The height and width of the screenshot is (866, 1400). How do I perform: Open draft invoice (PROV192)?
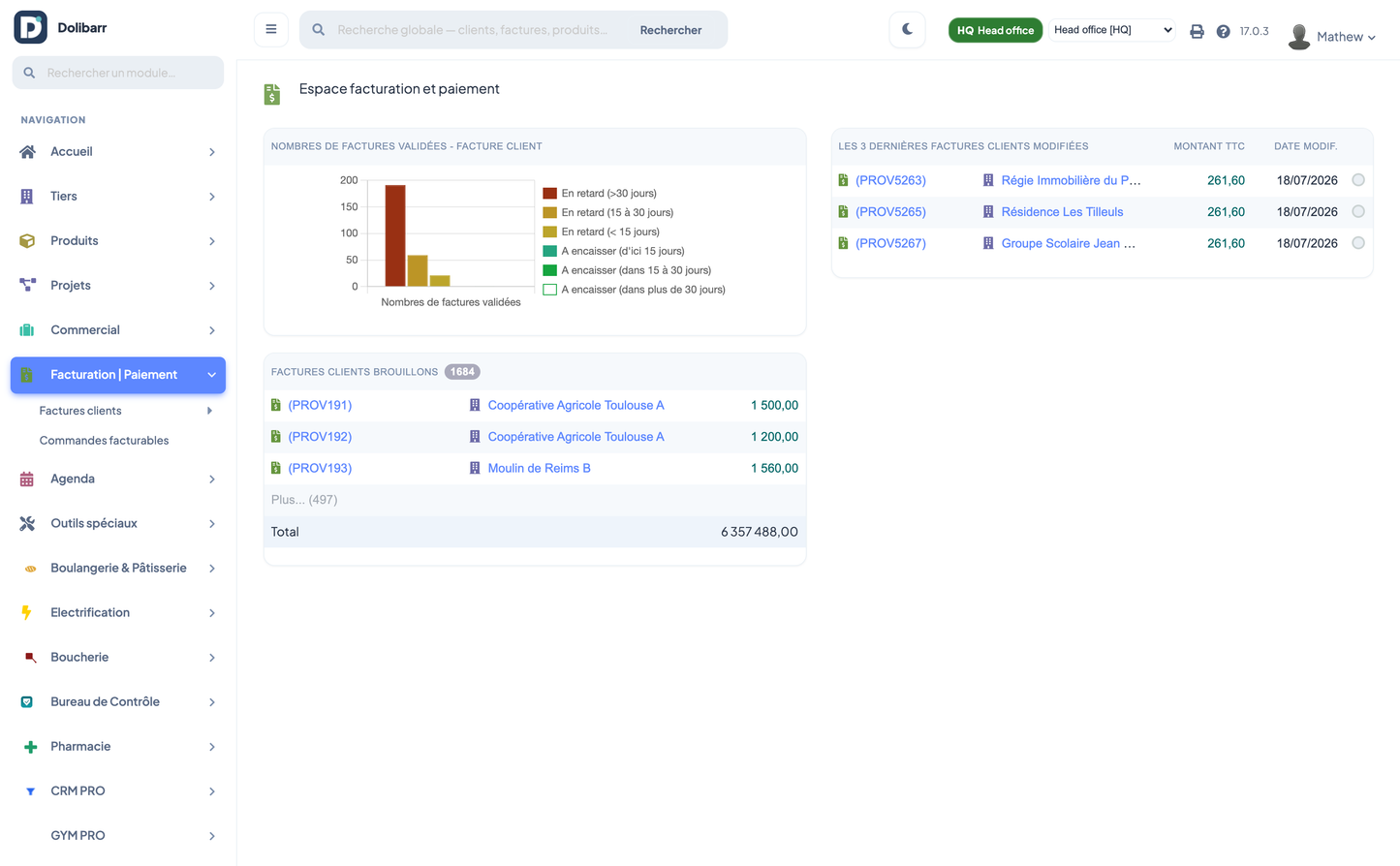pos(320,437)
